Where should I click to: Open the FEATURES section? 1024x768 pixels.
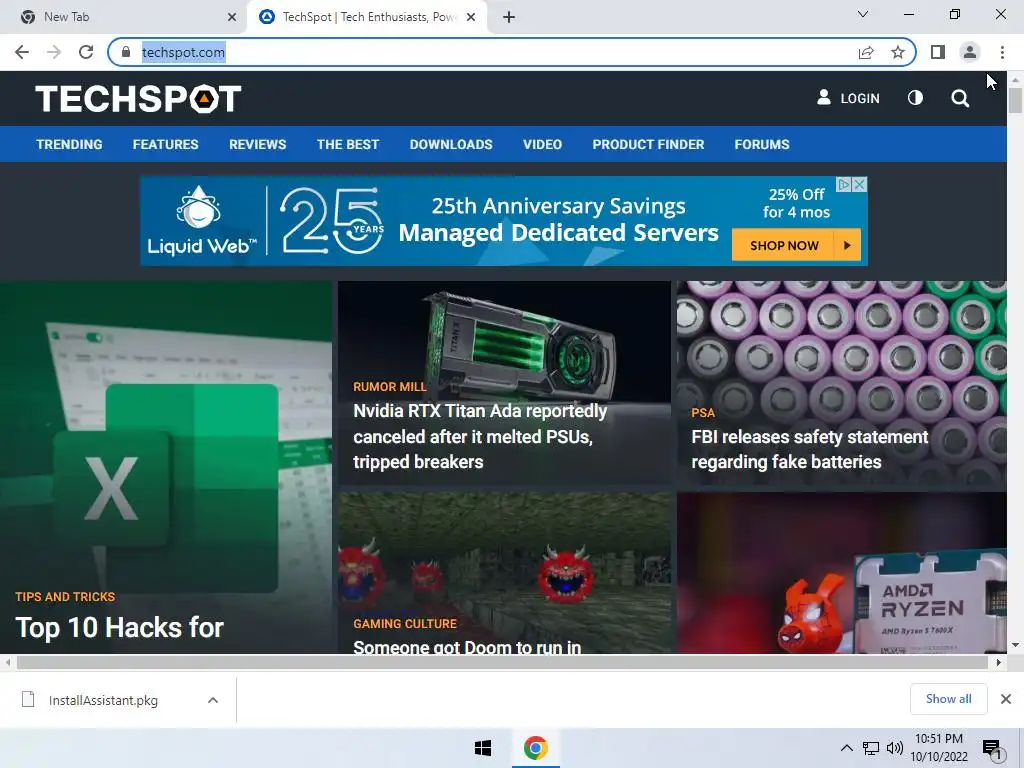165,144
